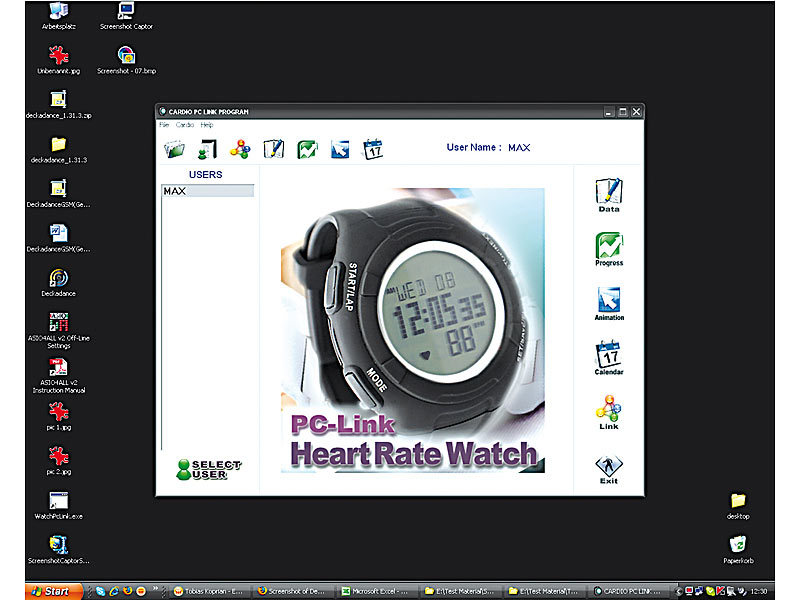Screen dimensions: 800x600
Task: Select the DeckadanceGSM zip archive on desktop
Action: [x=59, y=194]
